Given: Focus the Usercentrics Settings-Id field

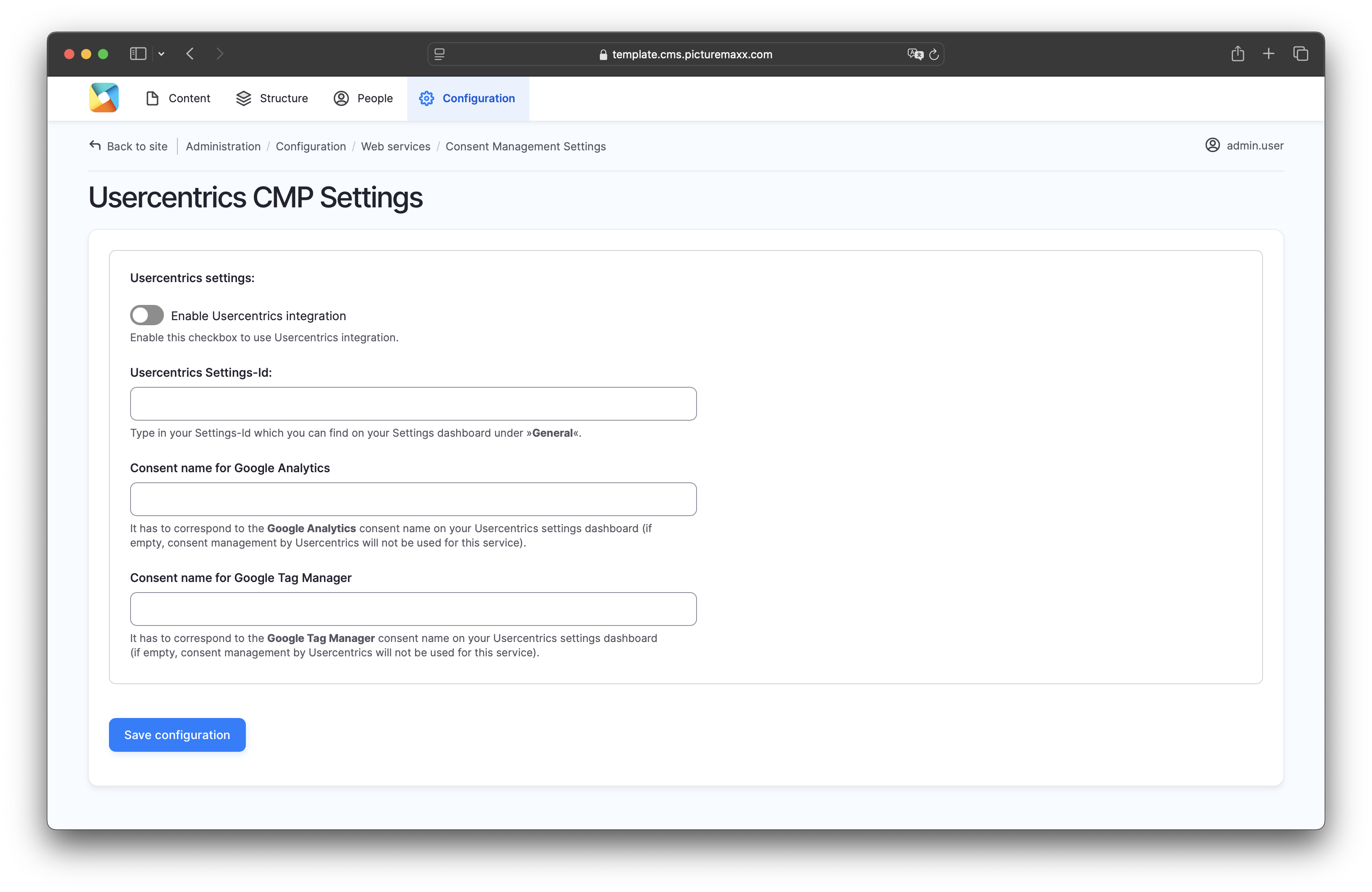Looking at the screenshot, I should (413, 403).
